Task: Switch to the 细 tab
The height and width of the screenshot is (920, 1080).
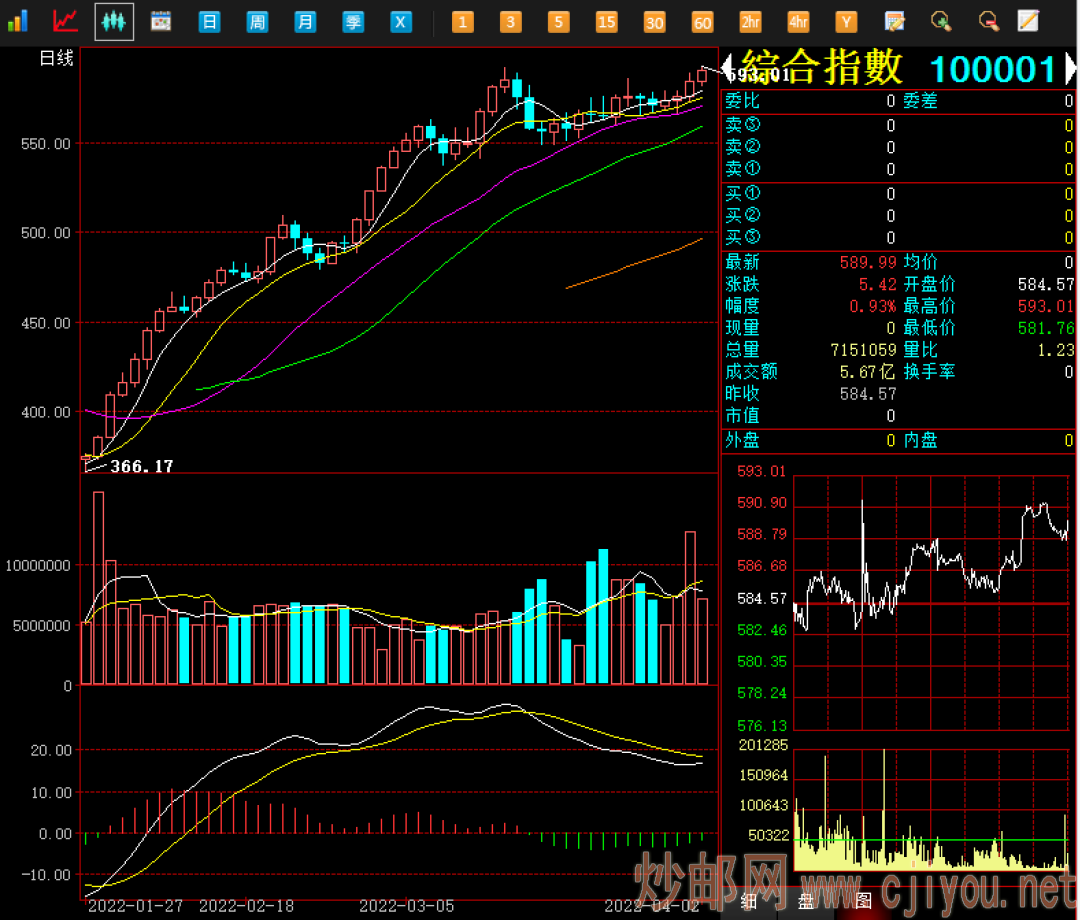Action: point(748,900)
